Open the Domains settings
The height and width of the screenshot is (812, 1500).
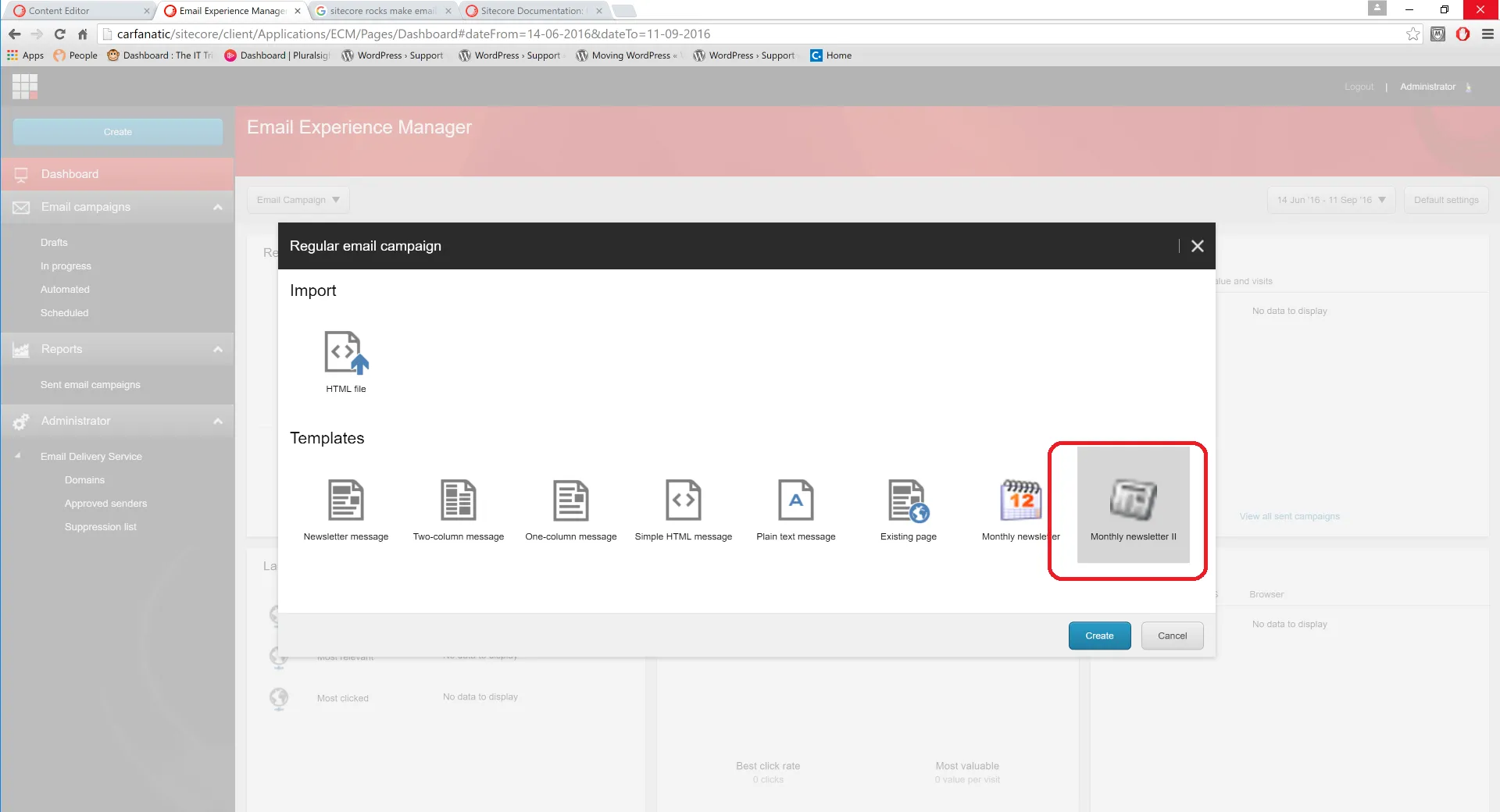(x=84, y=480)
